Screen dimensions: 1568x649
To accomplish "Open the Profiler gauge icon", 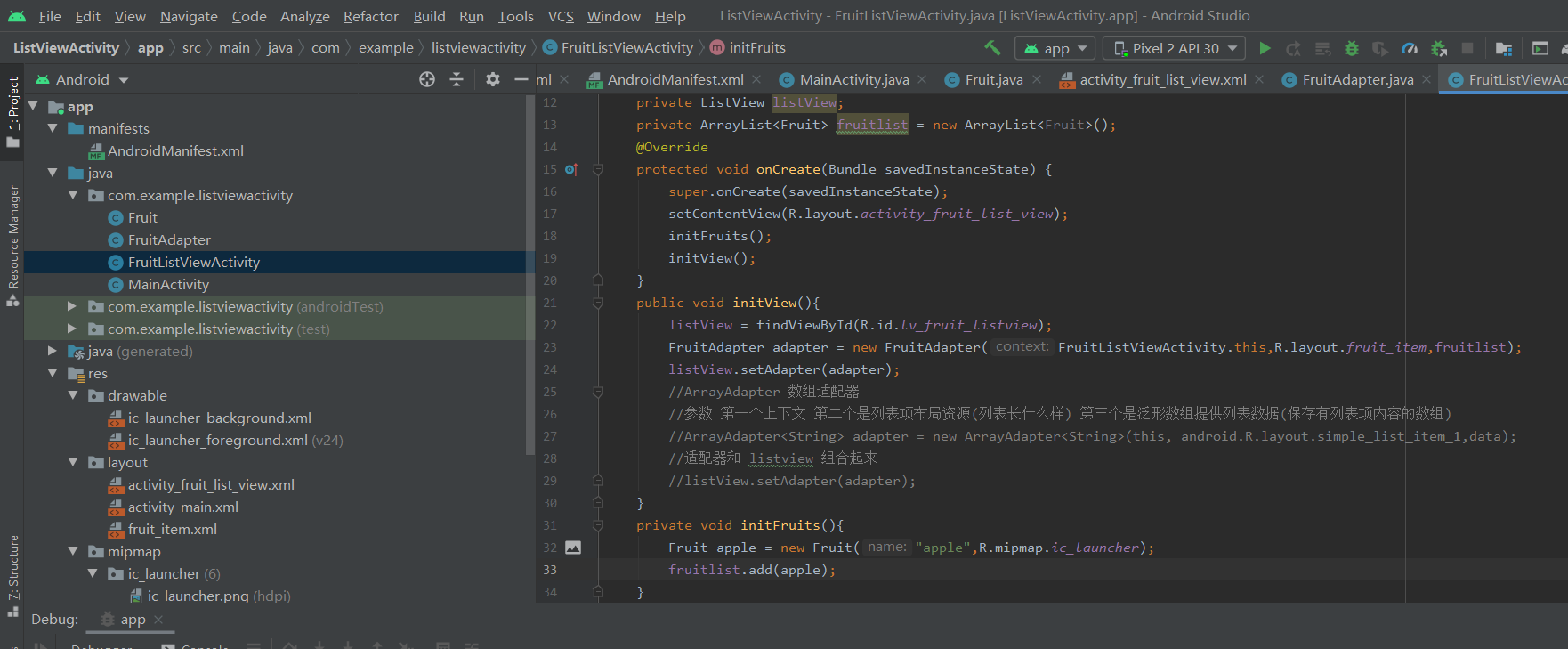I will coord(1410,48).
